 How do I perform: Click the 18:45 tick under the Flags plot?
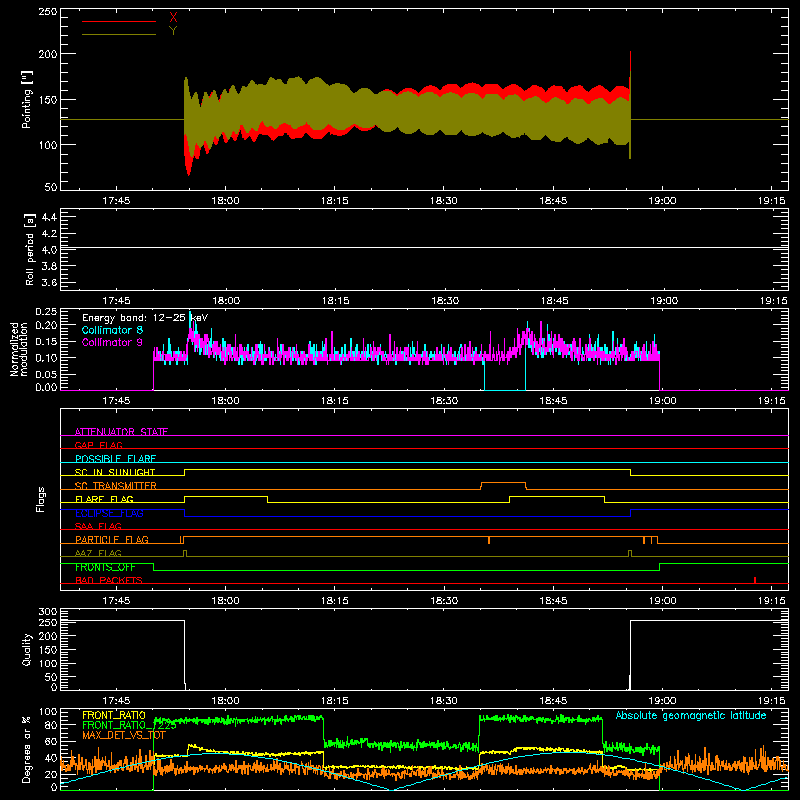(x=554, y=601)
